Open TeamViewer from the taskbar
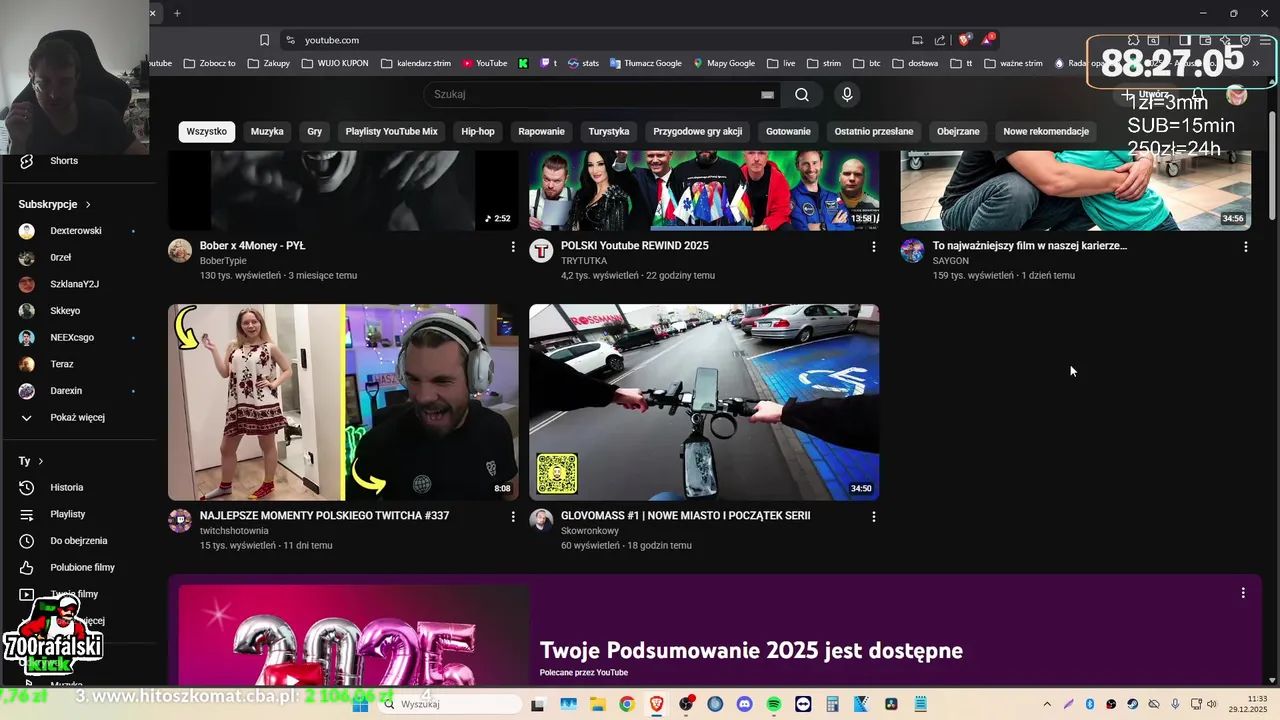This screenshot has width=1280, height=720. (x=803, y=704)
